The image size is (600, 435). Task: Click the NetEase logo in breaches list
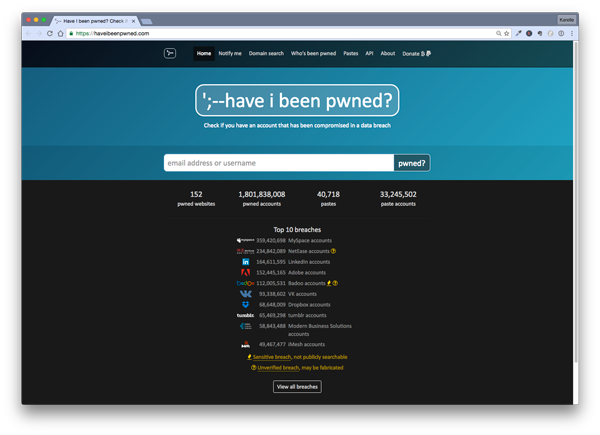pyautogui.click(x=245, y=251)
